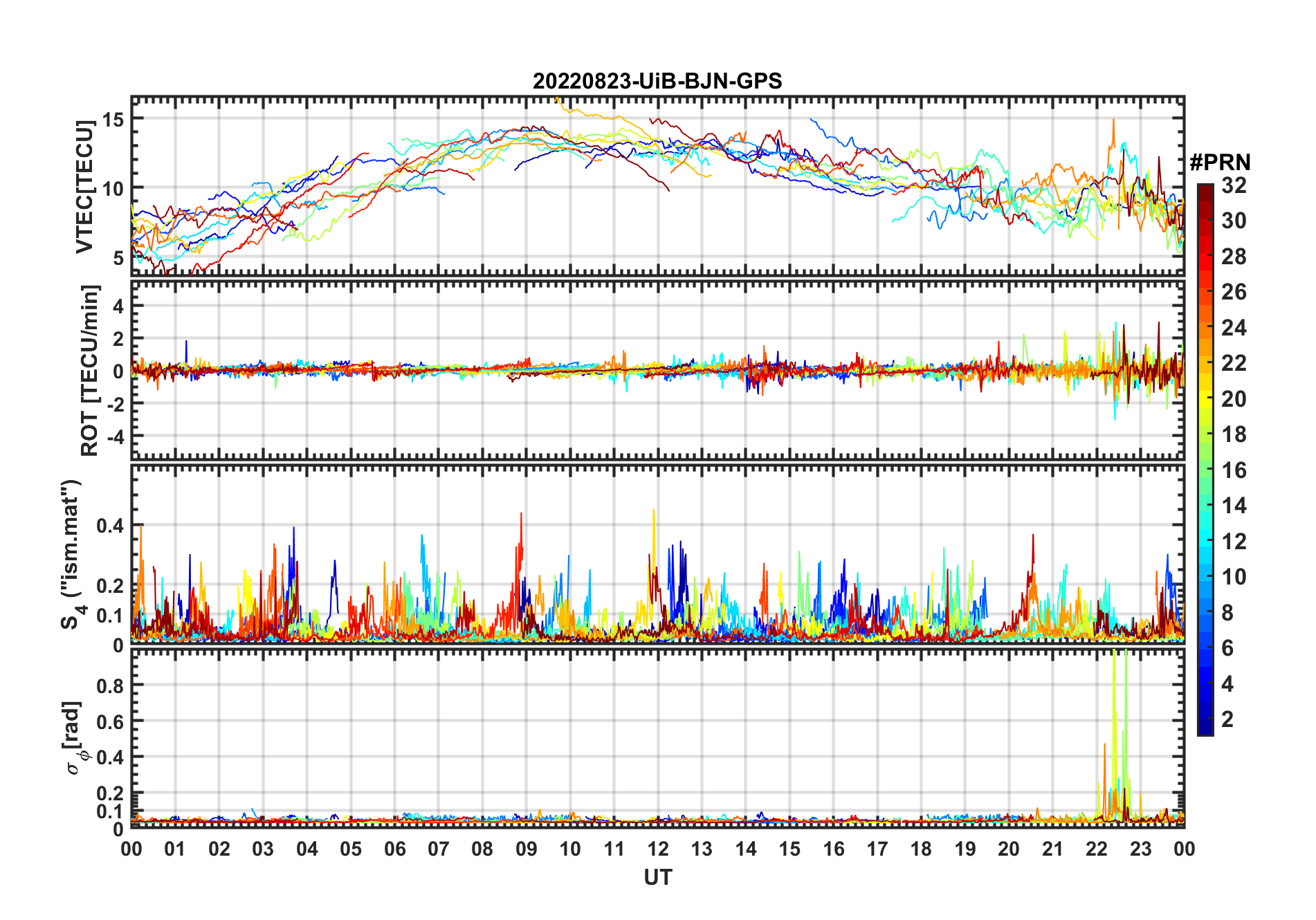This screenshot has width=1316, height=920.
Task: Click UT axis hour label 04
Action: 307,849
